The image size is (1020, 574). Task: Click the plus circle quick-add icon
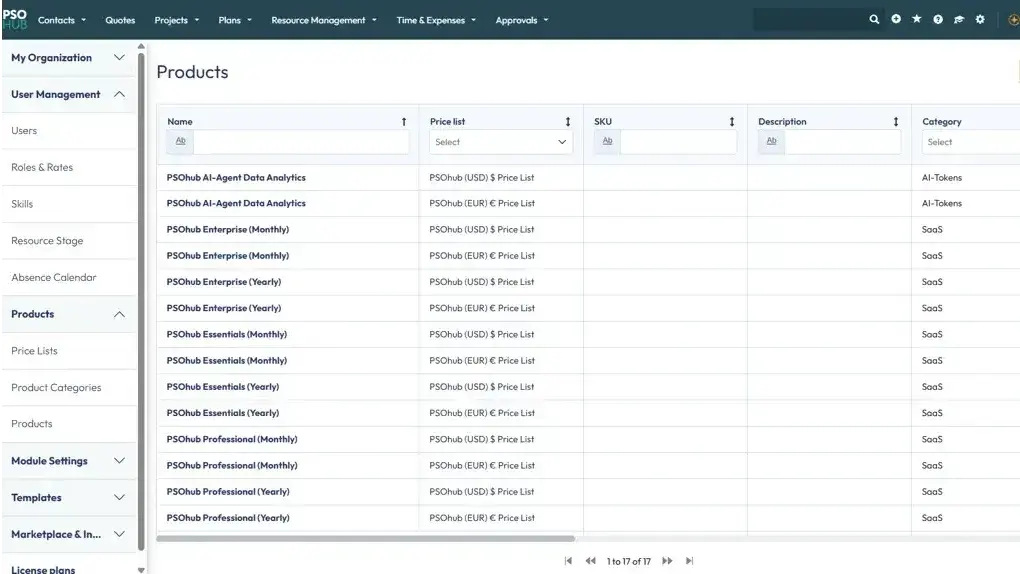pyautogui.click(x=896, y=19)
